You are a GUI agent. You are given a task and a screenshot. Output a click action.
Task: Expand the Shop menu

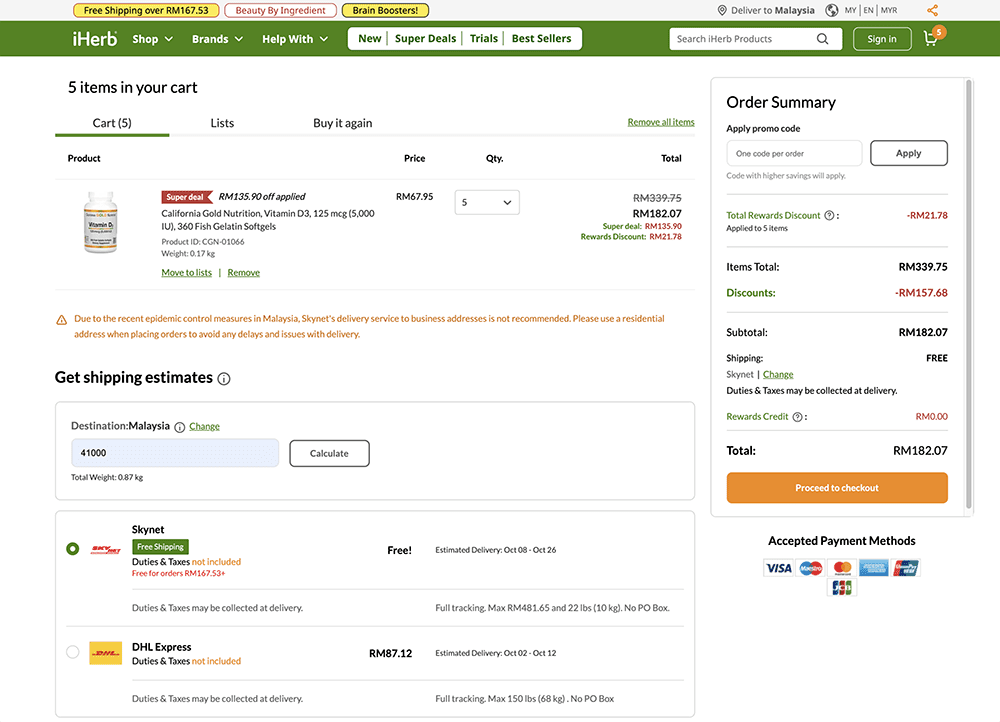pyautogui.click(x=152, y=38)
